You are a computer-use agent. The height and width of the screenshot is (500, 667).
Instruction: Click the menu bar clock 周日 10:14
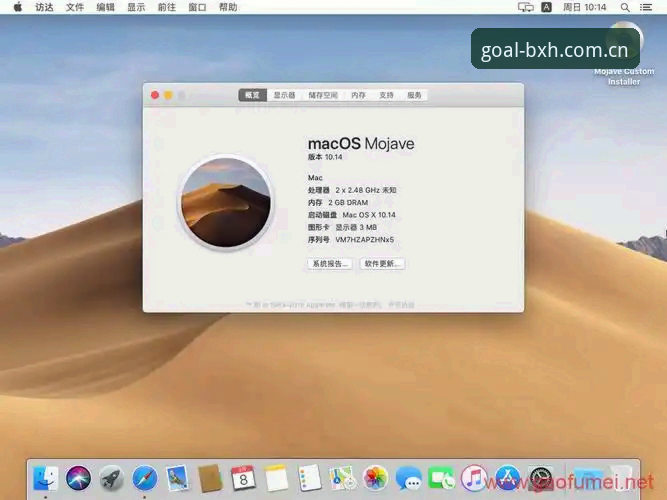point(584,7)
